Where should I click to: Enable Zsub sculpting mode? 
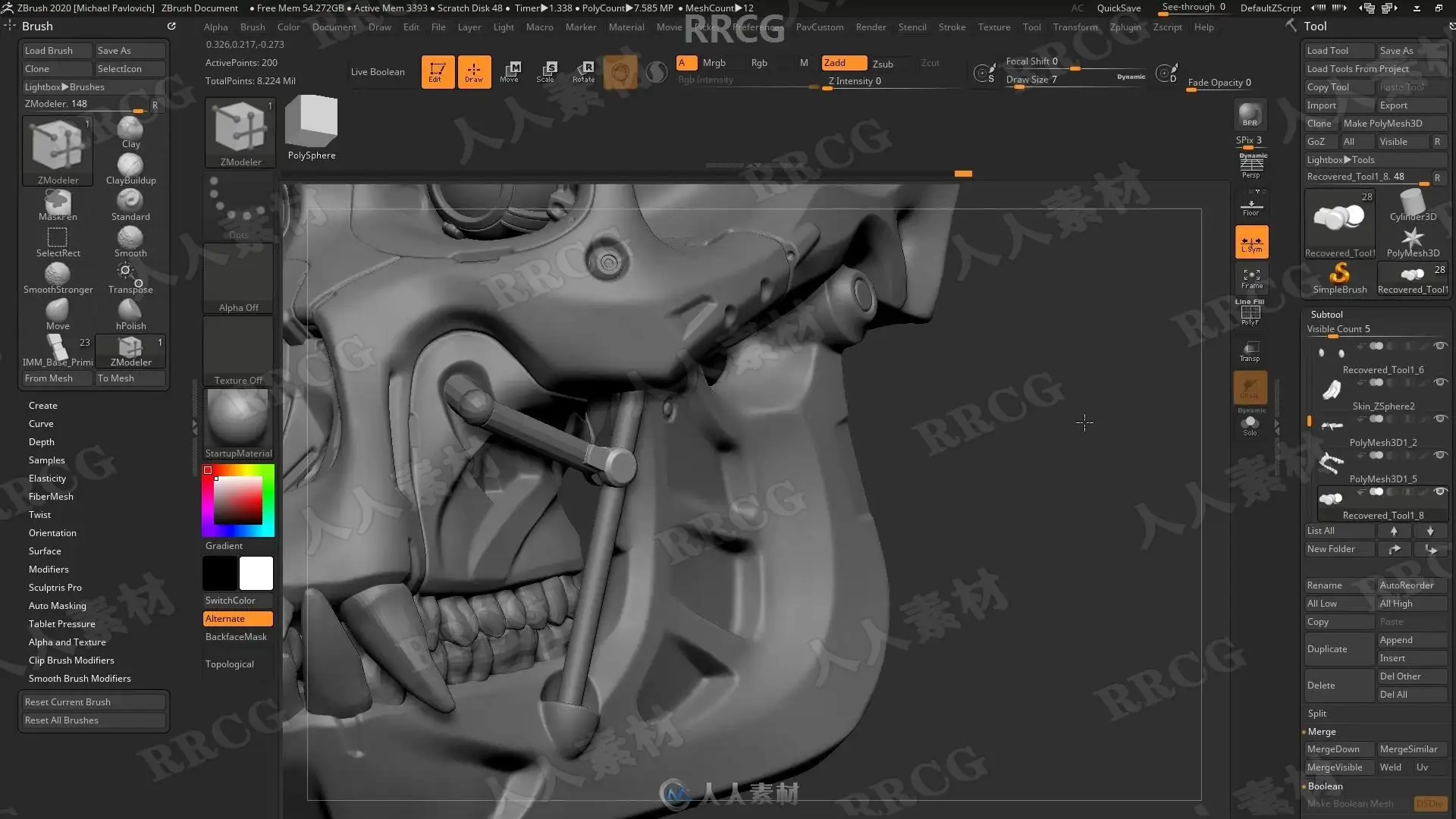point(883,64)
